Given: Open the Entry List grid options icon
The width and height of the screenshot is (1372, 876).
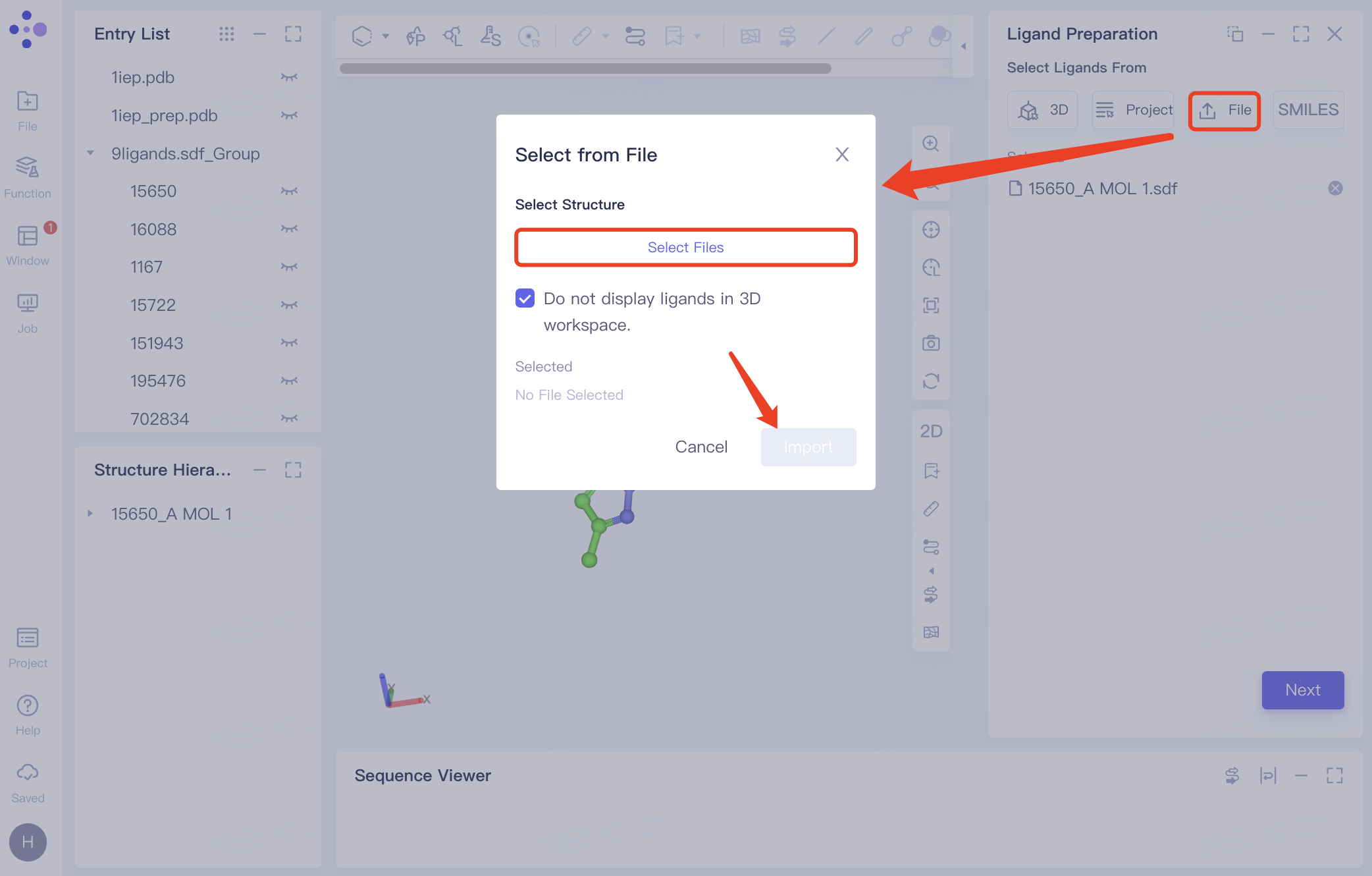Looking at the screenshot, I should [226, 34].
